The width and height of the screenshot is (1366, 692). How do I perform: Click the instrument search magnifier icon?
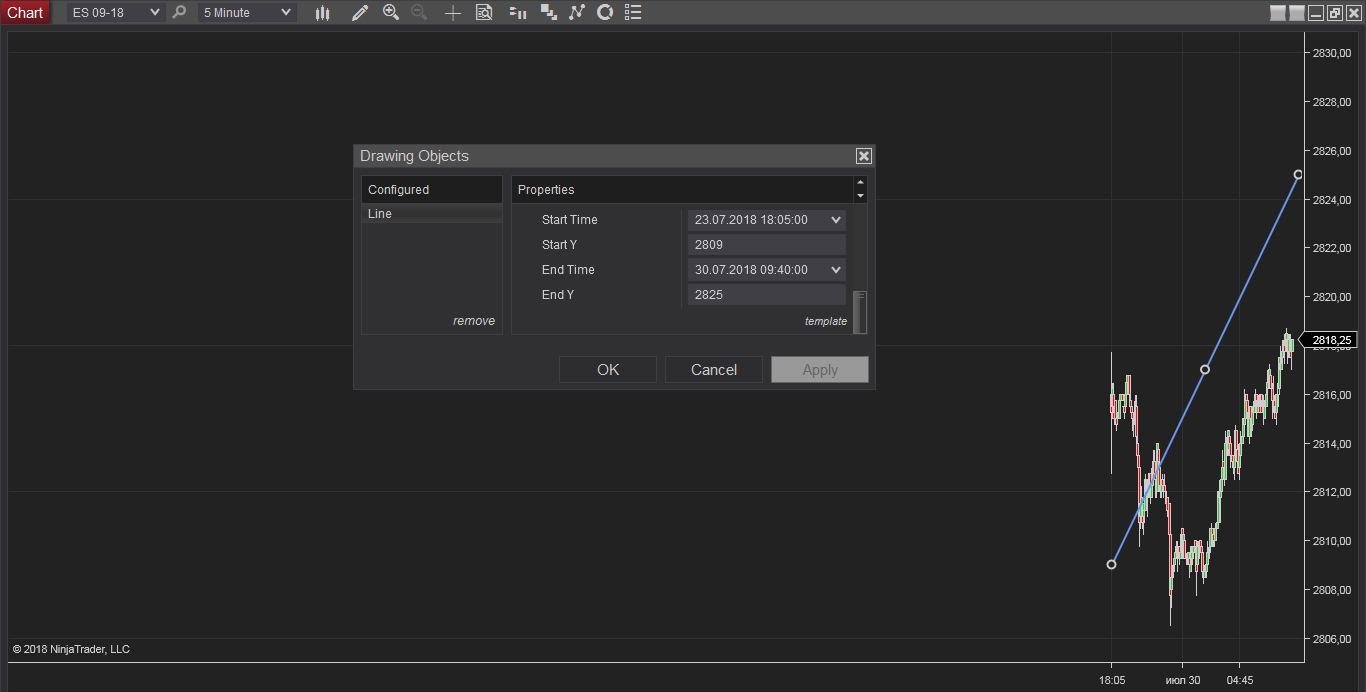tap(179, 12)
